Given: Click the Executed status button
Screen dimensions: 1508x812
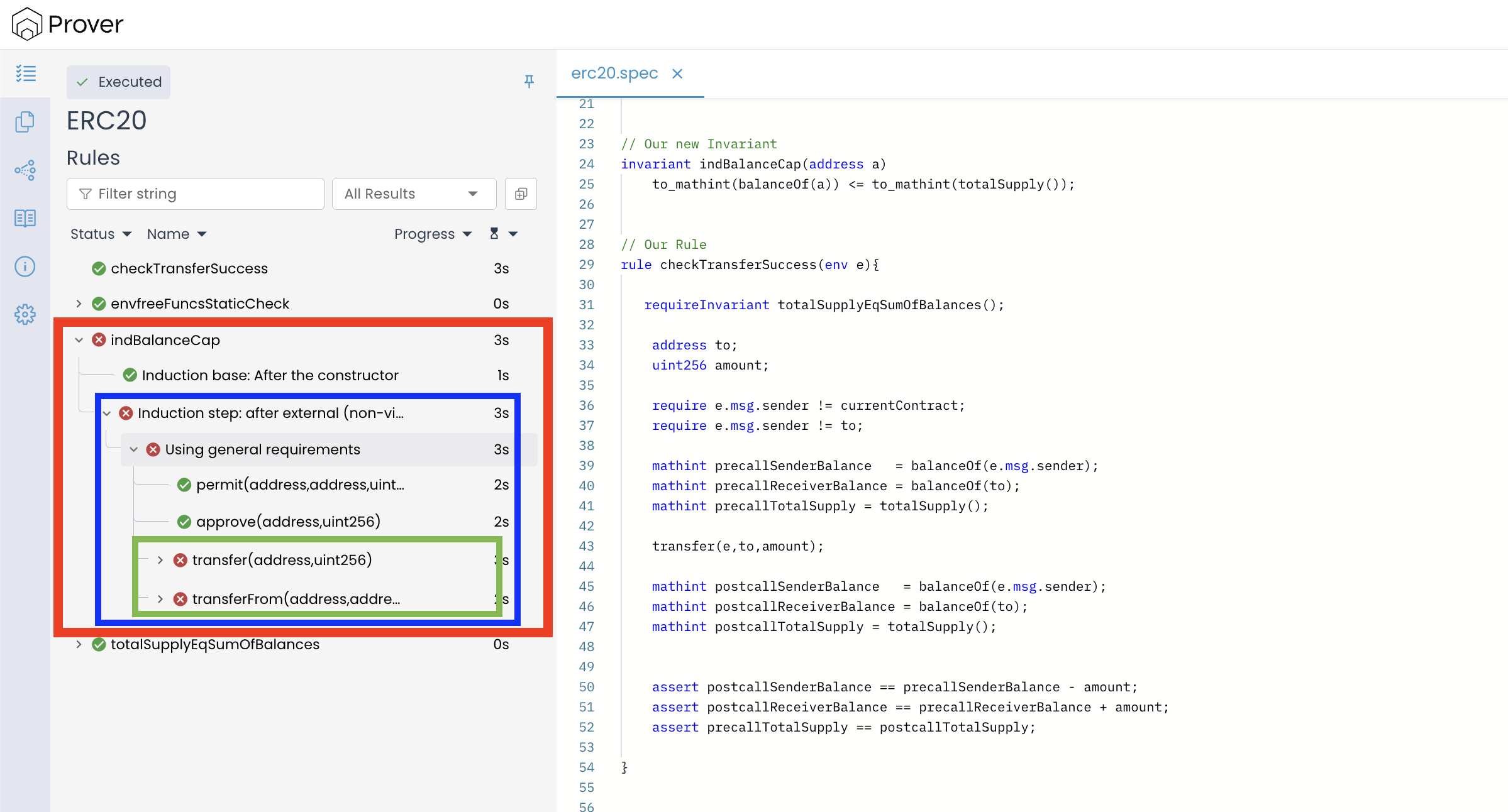Looking at the screenshot, I should coord(119,82).
